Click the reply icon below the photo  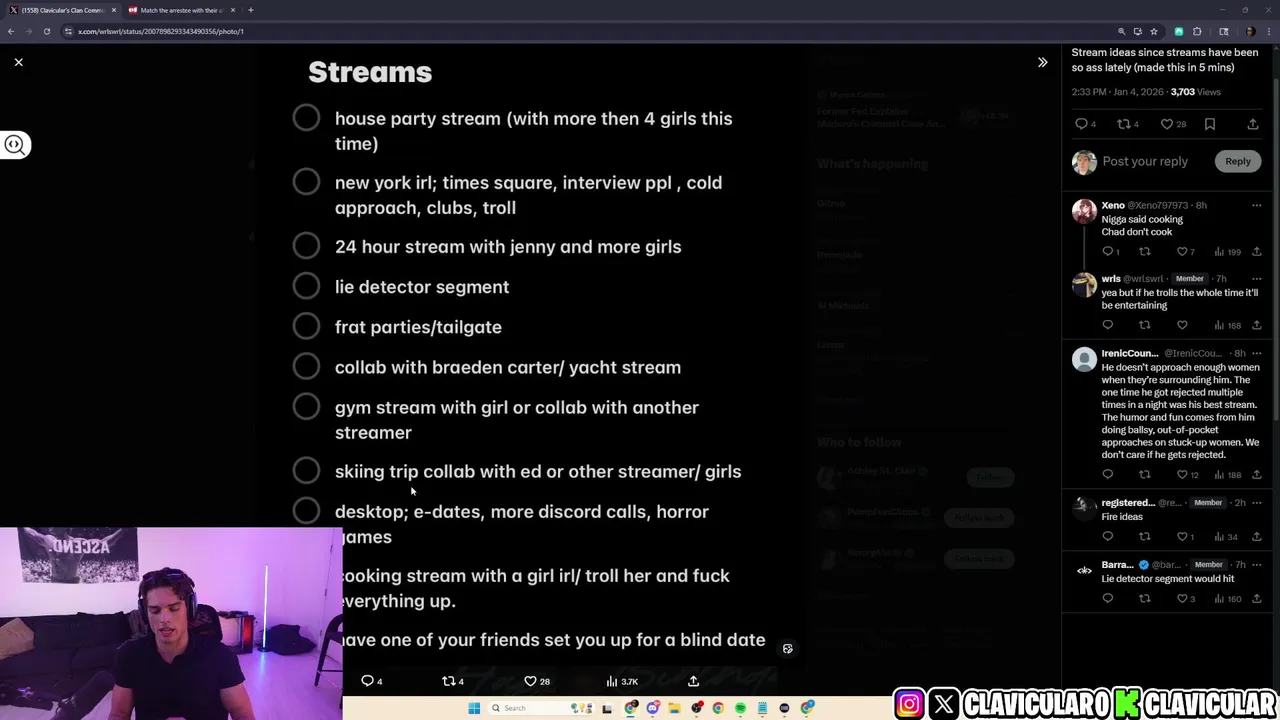(367, 681)
